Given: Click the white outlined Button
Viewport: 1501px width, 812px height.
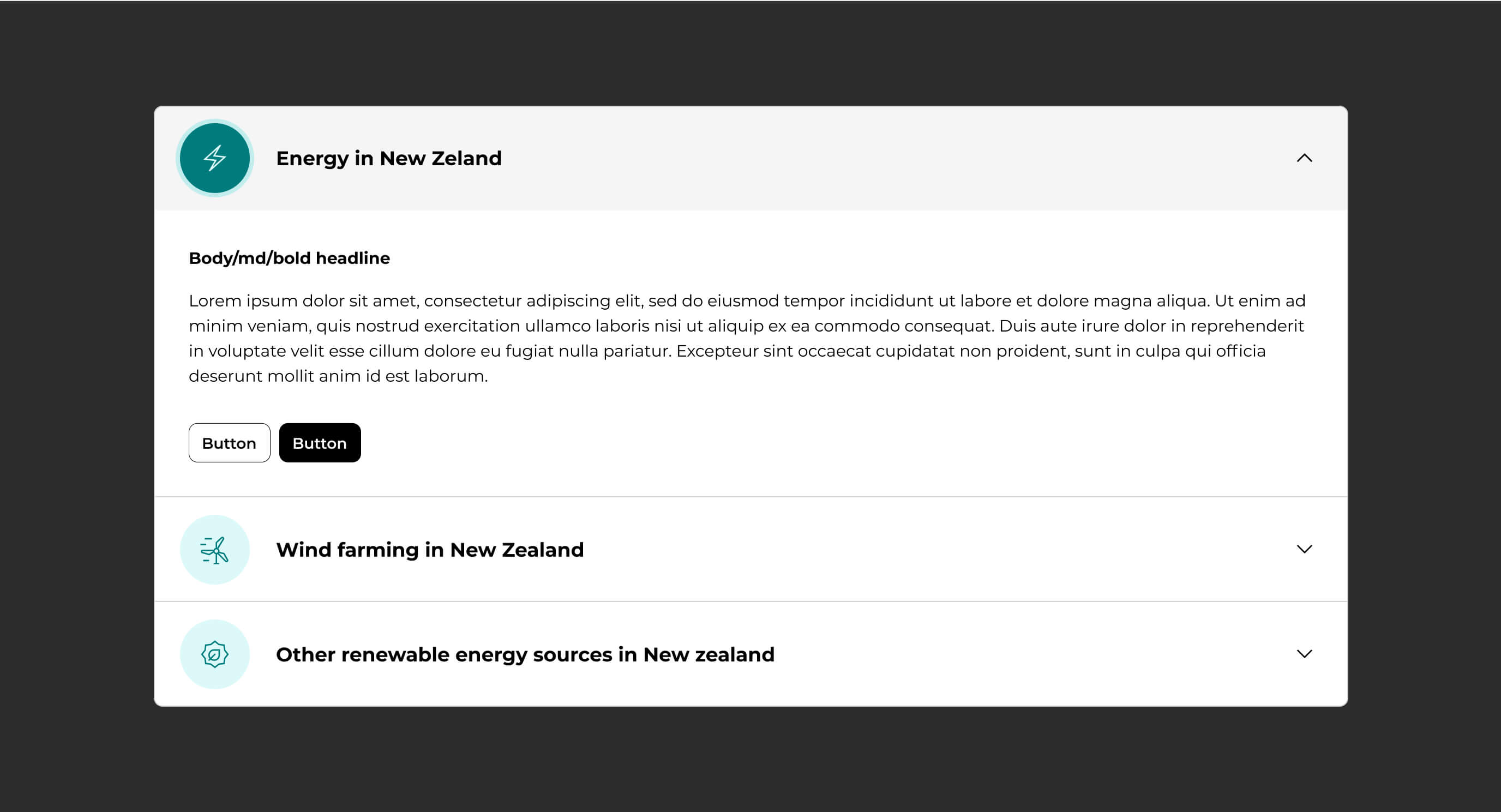Looking at the screenshot, I should (229, 443).
